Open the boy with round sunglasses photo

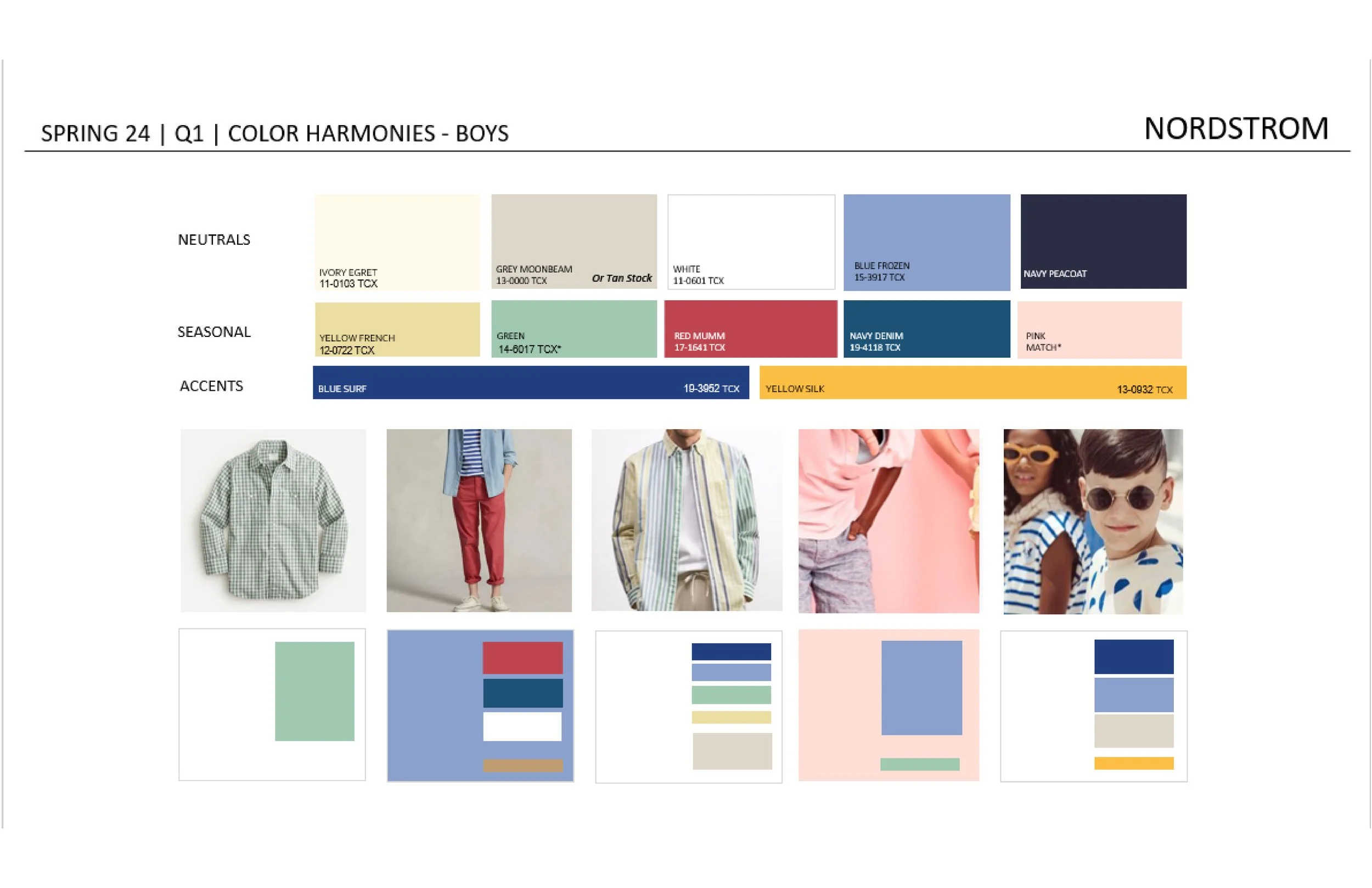pyautogui.click(x=1093, y=521)
